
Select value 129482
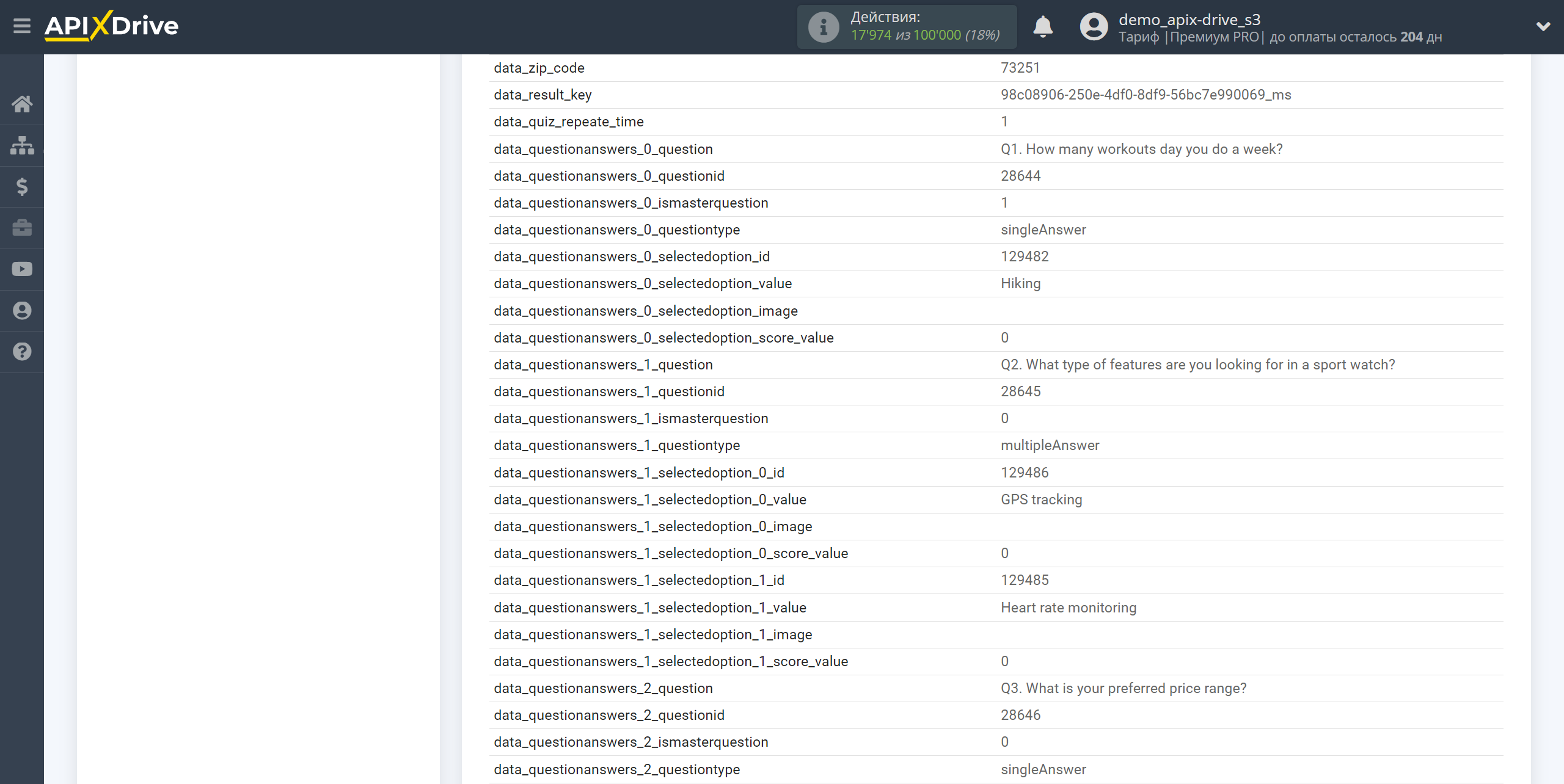point(1025,256)
